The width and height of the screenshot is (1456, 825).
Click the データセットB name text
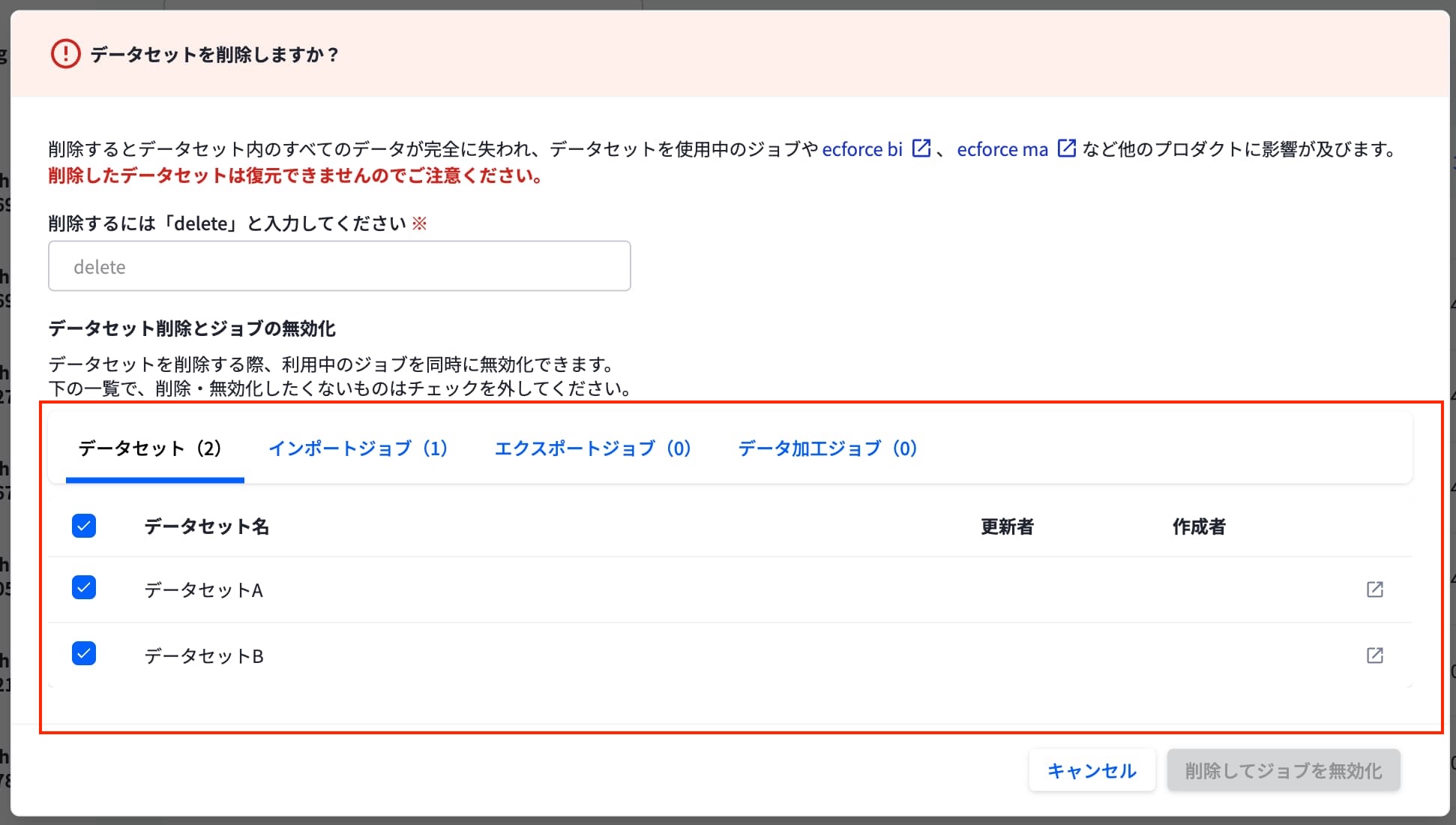click(x=204, y=656)
